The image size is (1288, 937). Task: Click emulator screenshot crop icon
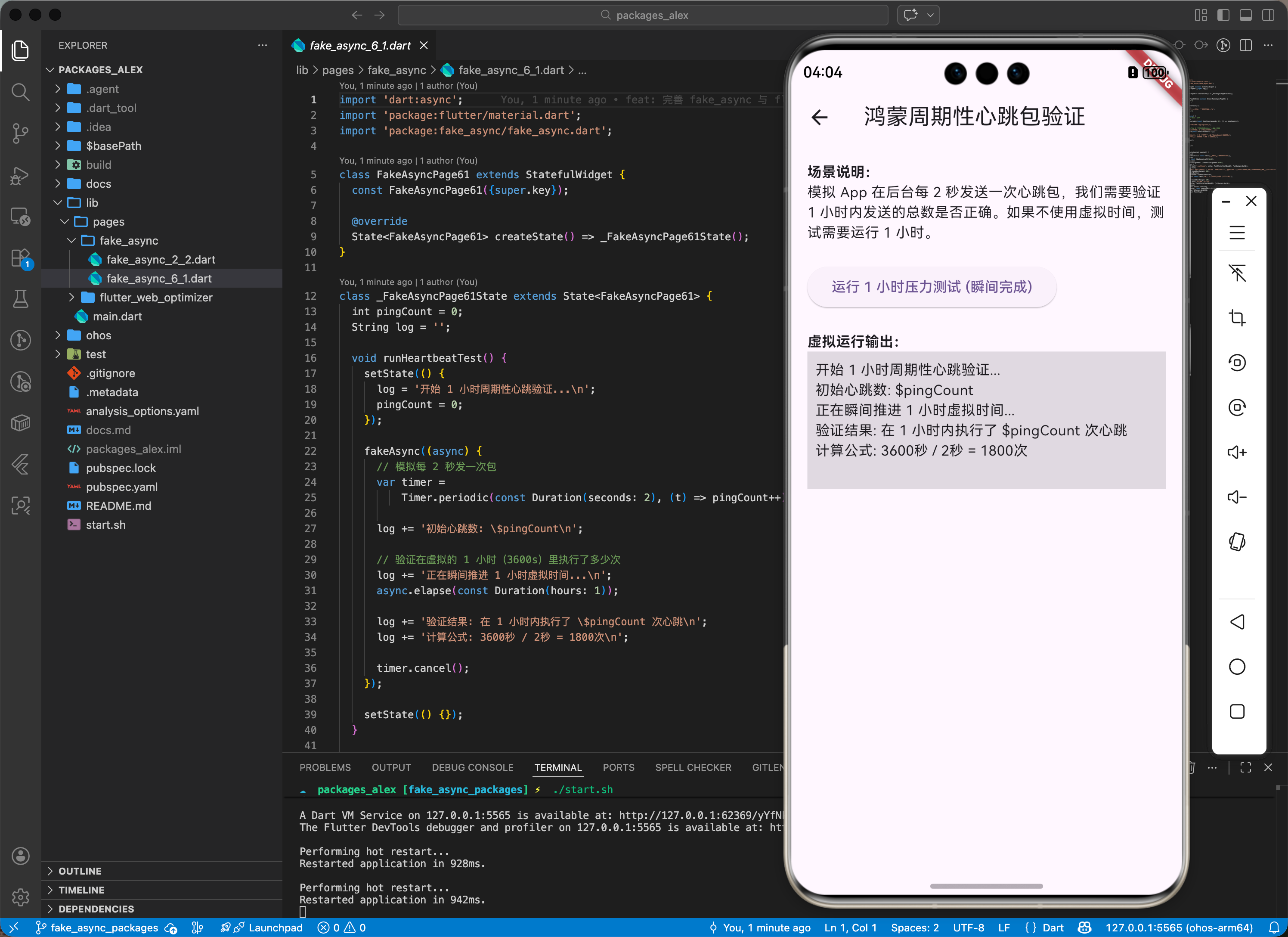[1237, 317]
